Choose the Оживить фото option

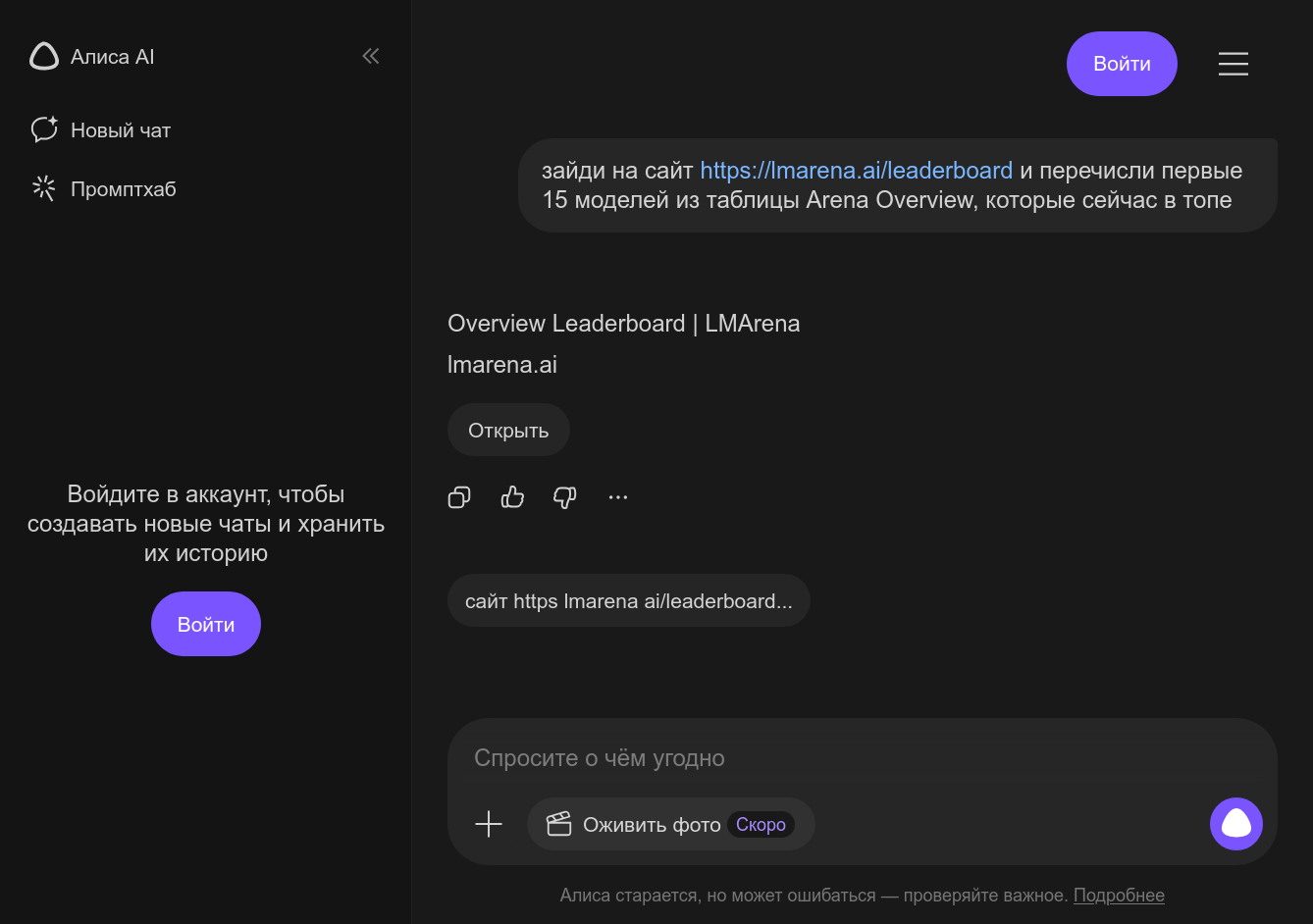(x=652, y=825)
